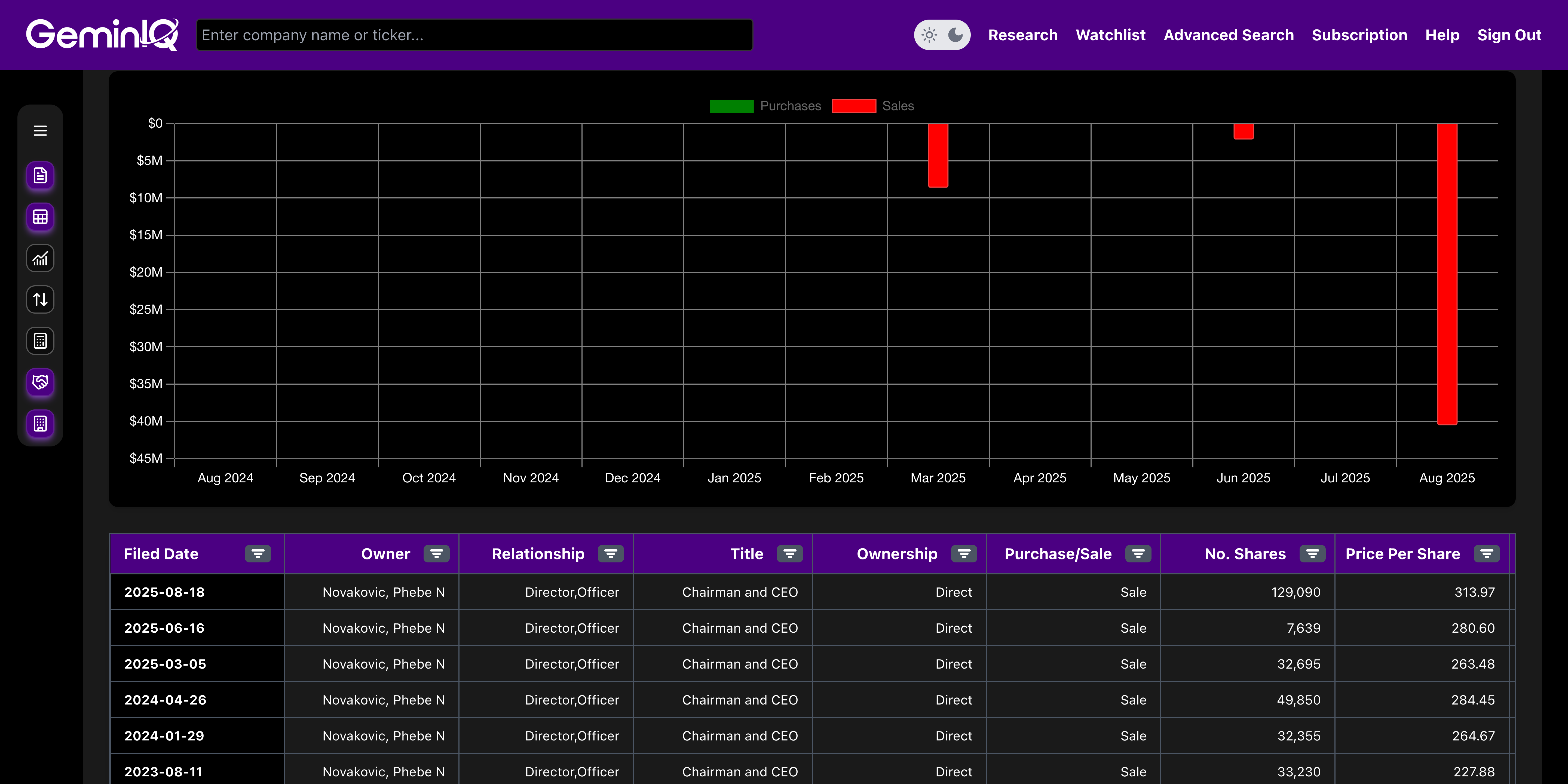Open the Filed Date filter
Viewport: 1568px width, 784px height.
coord(258,553)
